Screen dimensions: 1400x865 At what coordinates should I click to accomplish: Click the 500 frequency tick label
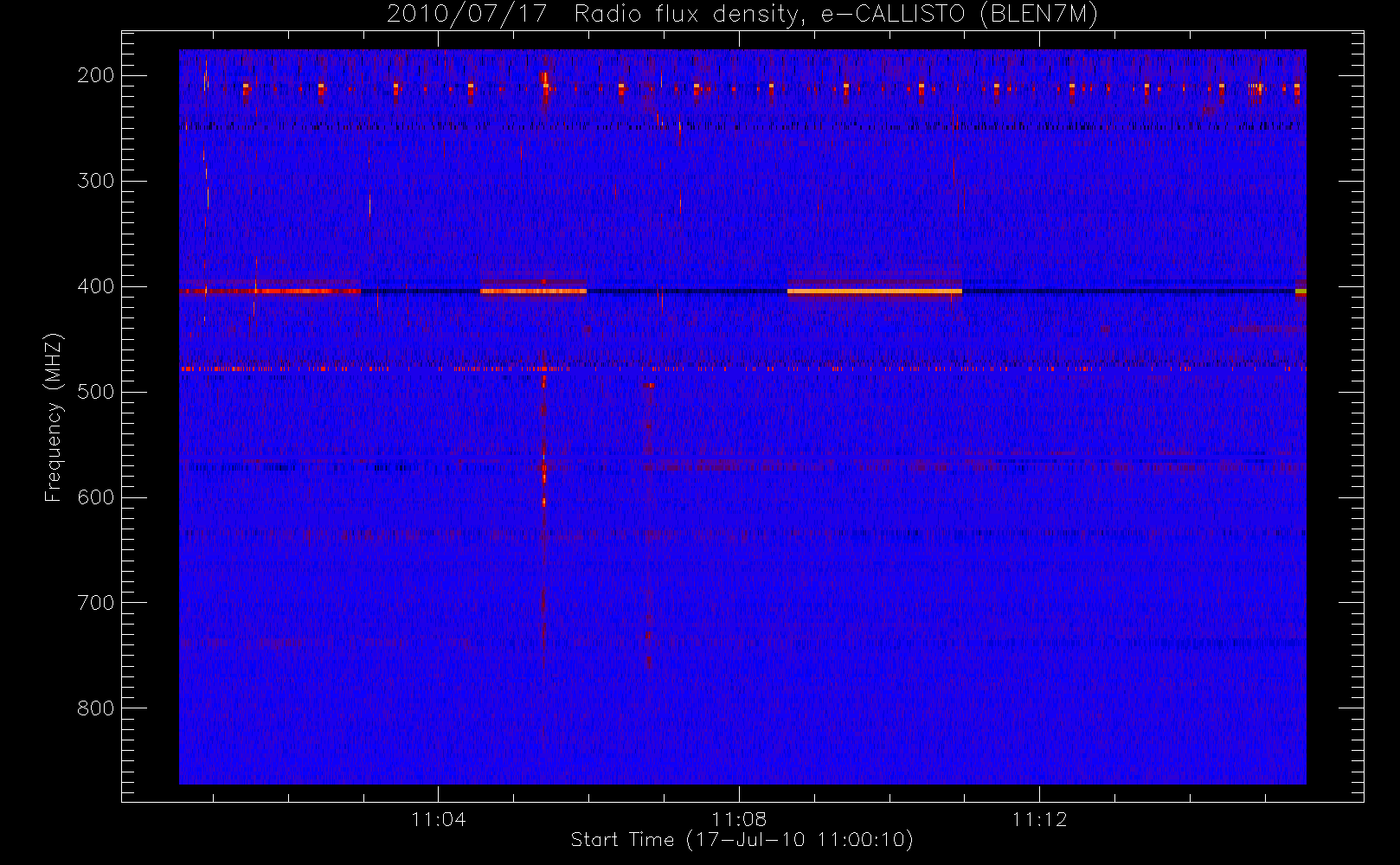pos(96,392)
